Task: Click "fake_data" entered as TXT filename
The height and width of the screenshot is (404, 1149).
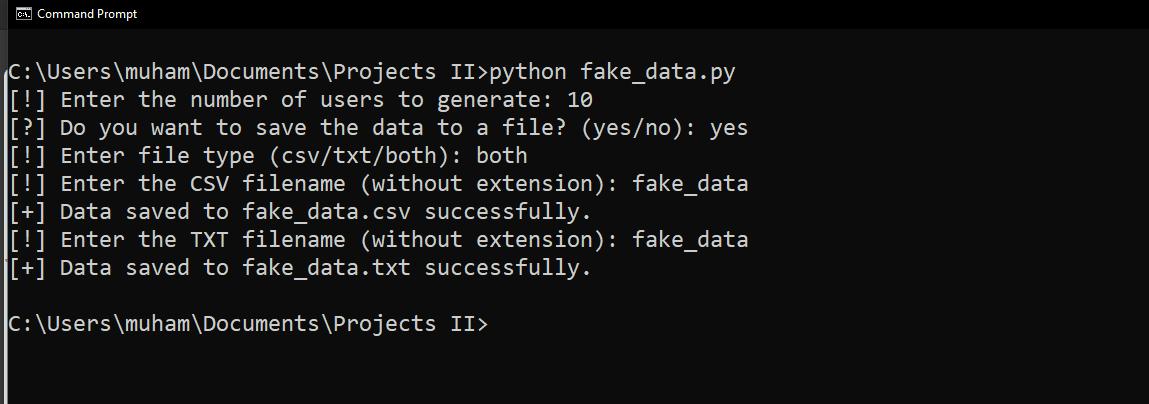Action: (x=690, y=240)
